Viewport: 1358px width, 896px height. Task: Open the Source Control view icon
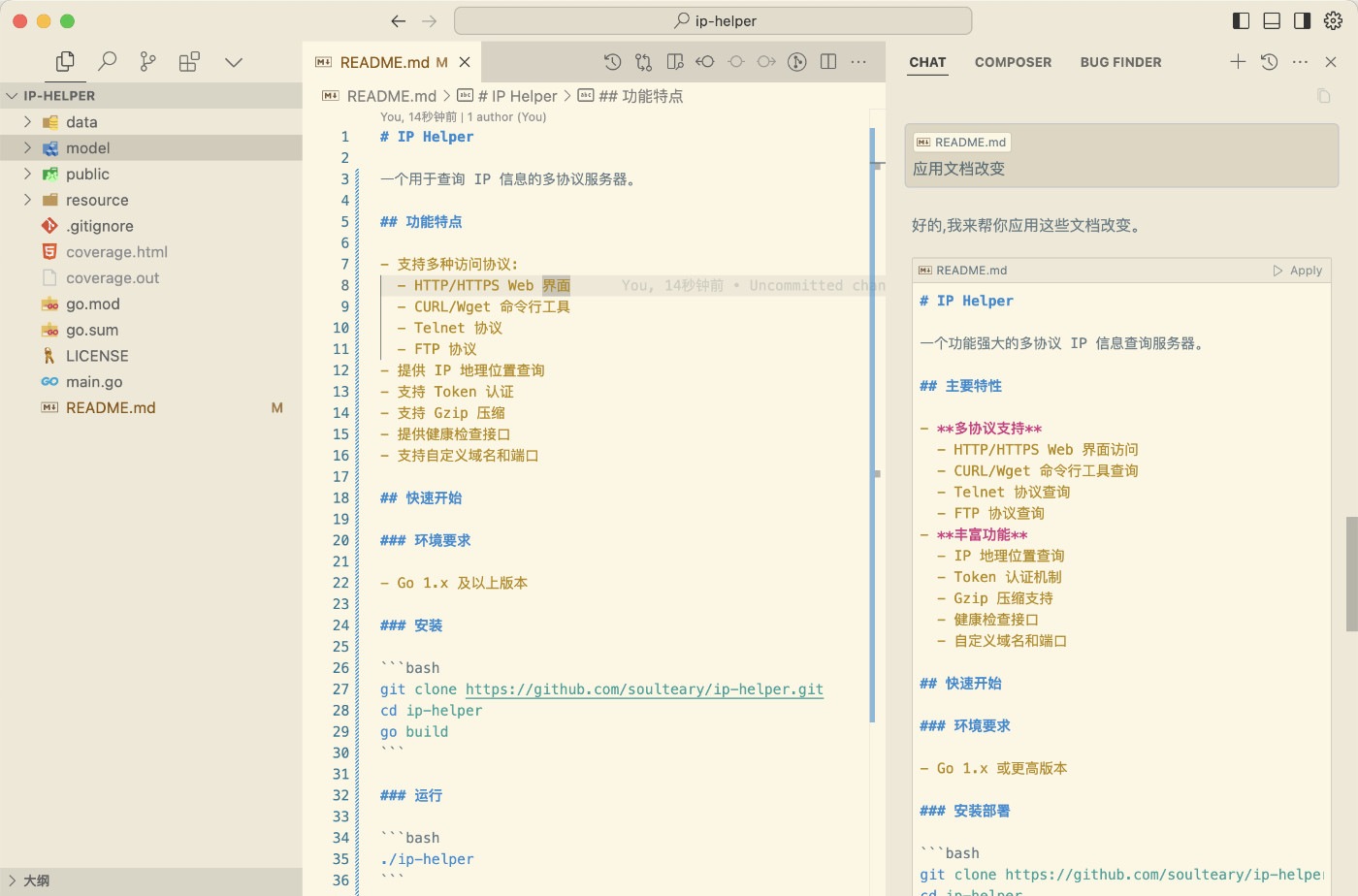148,62
